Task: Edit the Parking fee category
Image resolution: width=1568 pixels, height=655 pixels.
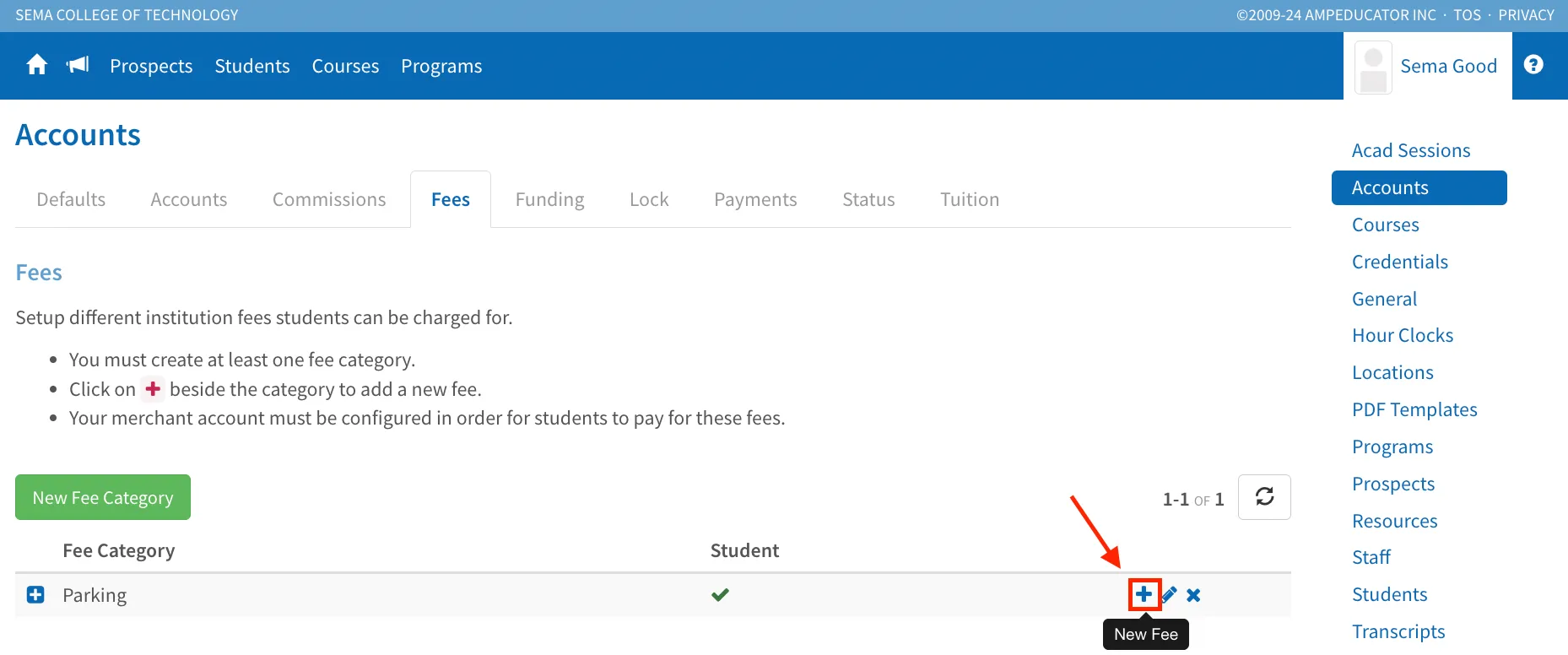Action: [1170, 595]
